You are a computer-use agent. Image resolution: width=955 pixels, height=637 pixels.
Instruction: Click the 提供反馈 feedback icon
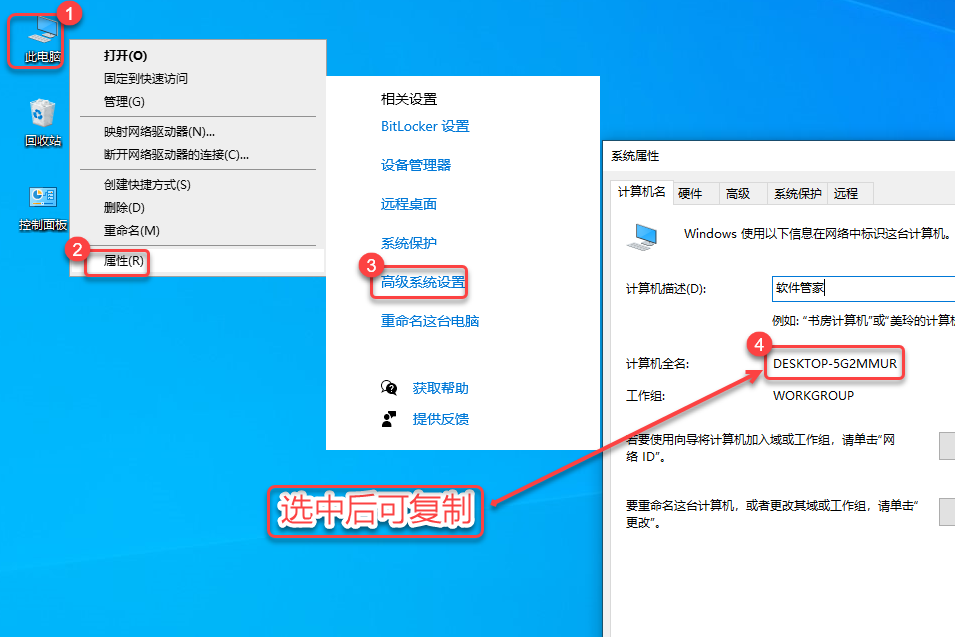click(389, 419)
